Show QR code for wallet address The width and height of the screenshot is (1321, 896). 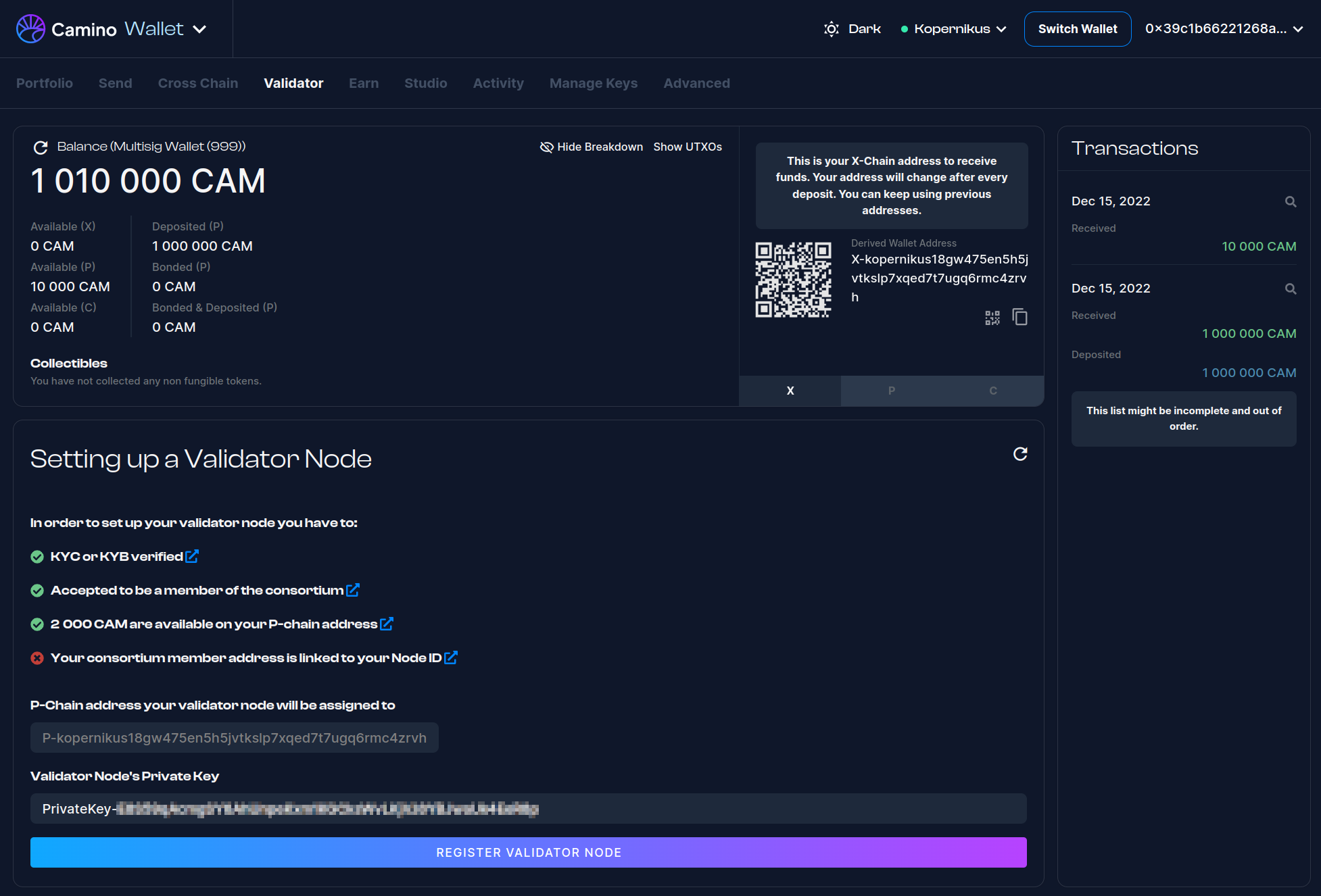pyautogui.click(x=992, y=318)
